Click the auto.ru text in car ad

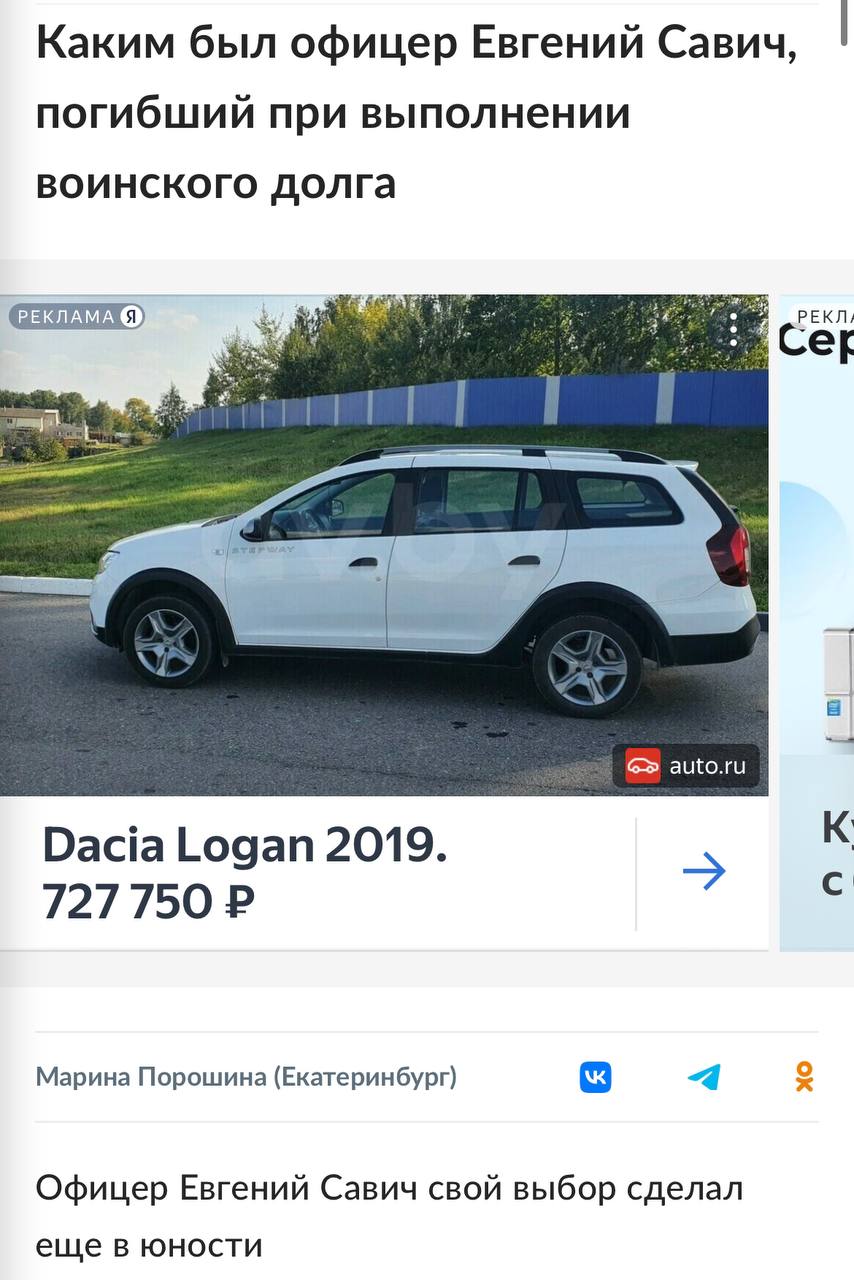click(x=707, y=767)
